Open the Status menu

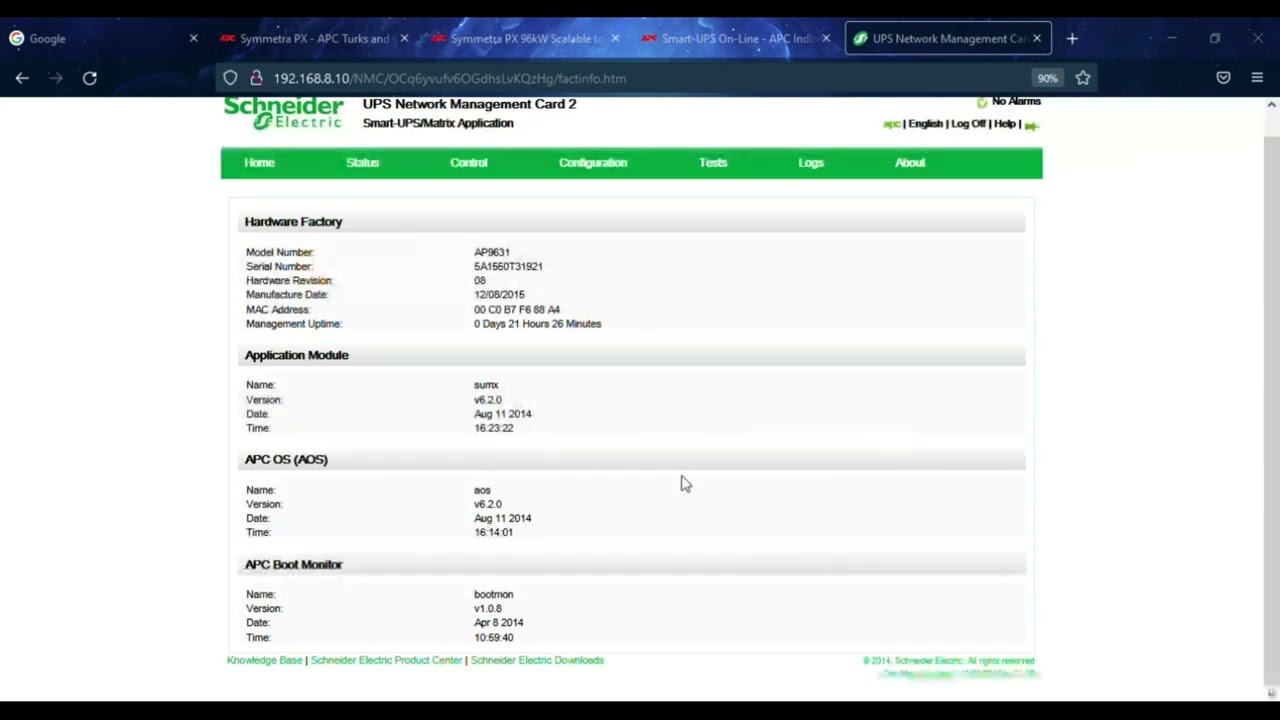362,163
